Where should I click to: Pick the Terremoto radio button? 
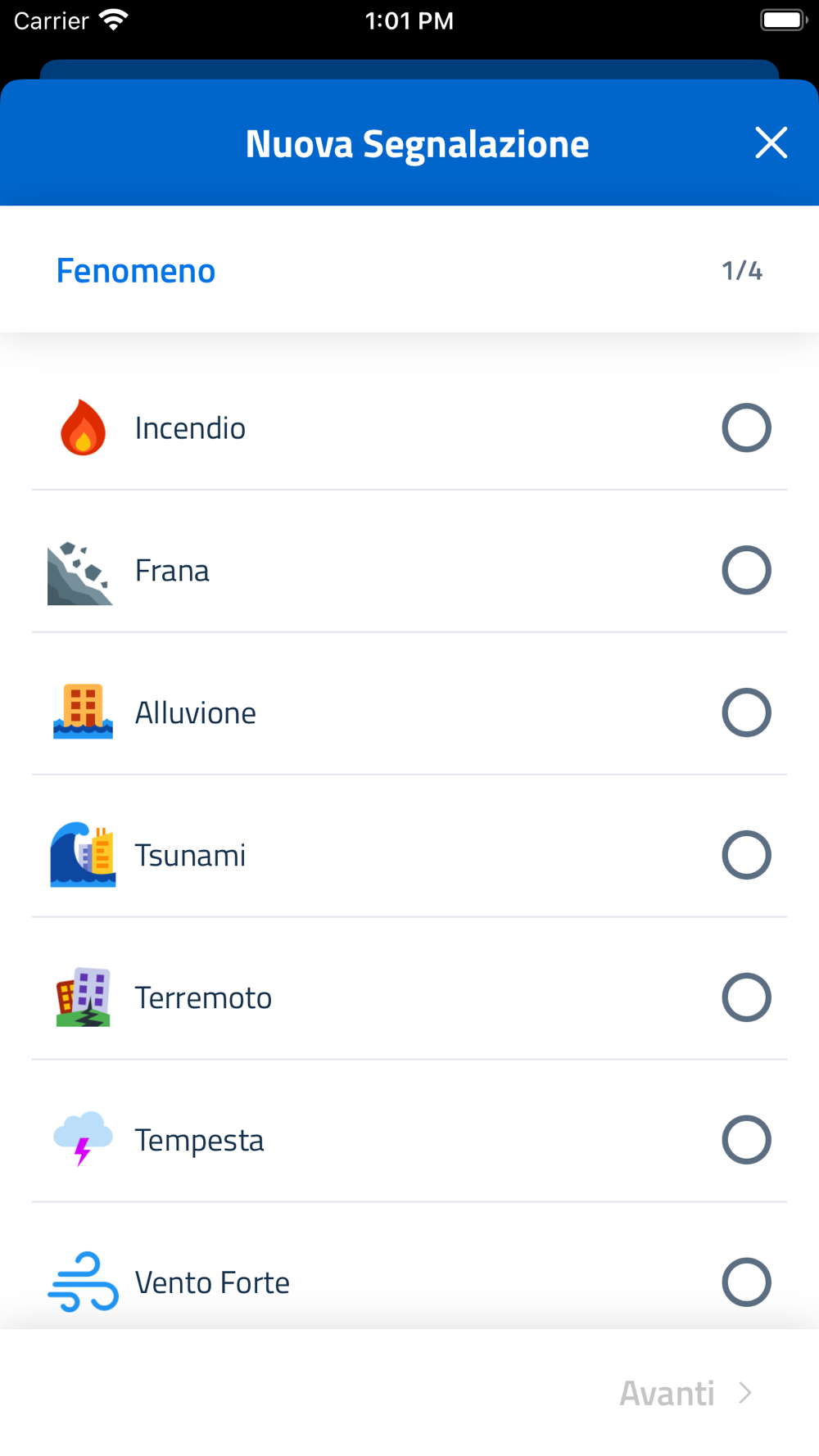coord(746,997)
